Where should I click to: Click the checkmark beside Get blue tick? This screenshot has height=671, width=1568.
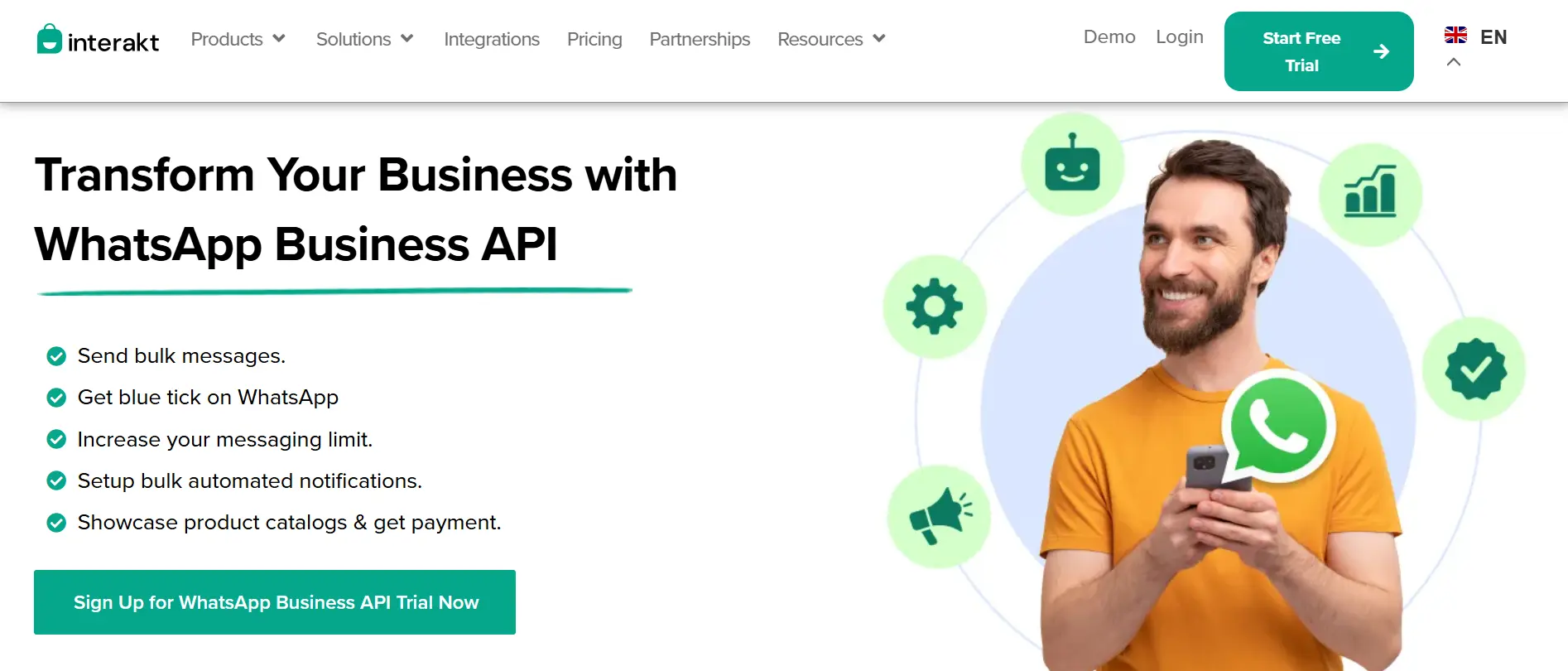click(56, 398)
